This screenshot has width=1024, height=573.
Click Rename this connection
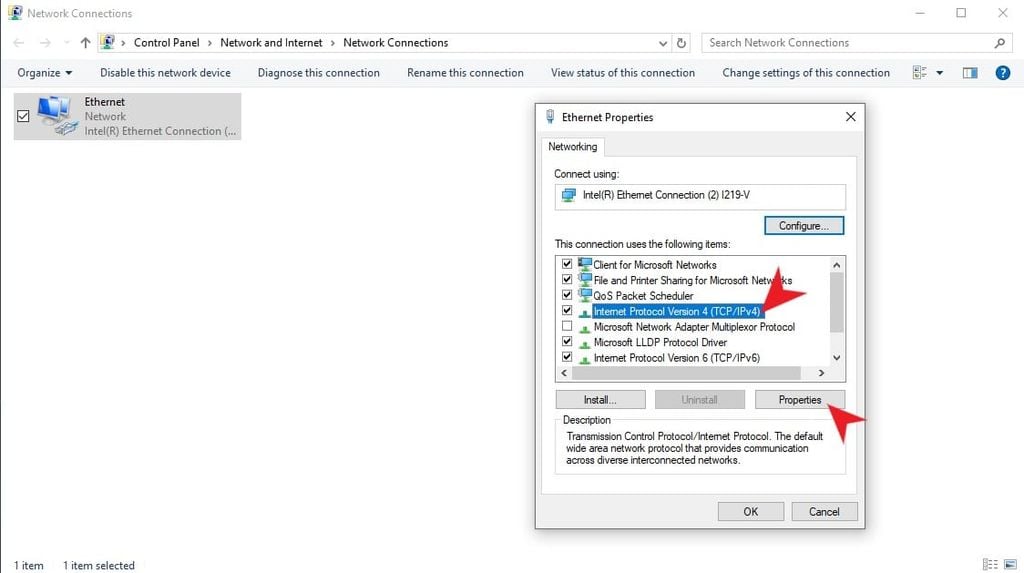tap(465, 73)
